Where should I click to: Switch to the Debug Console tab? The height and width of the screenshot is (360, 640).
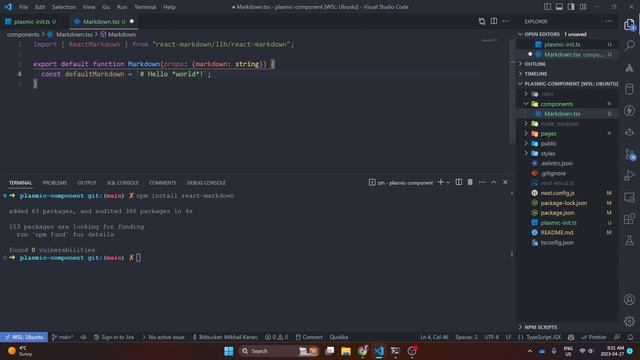(206, 182)
